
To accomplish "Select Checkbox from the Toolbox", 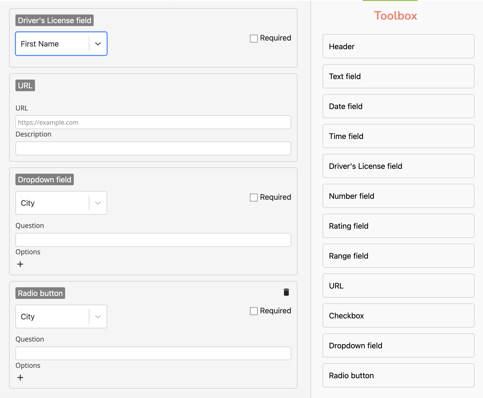I will point(398,316).
